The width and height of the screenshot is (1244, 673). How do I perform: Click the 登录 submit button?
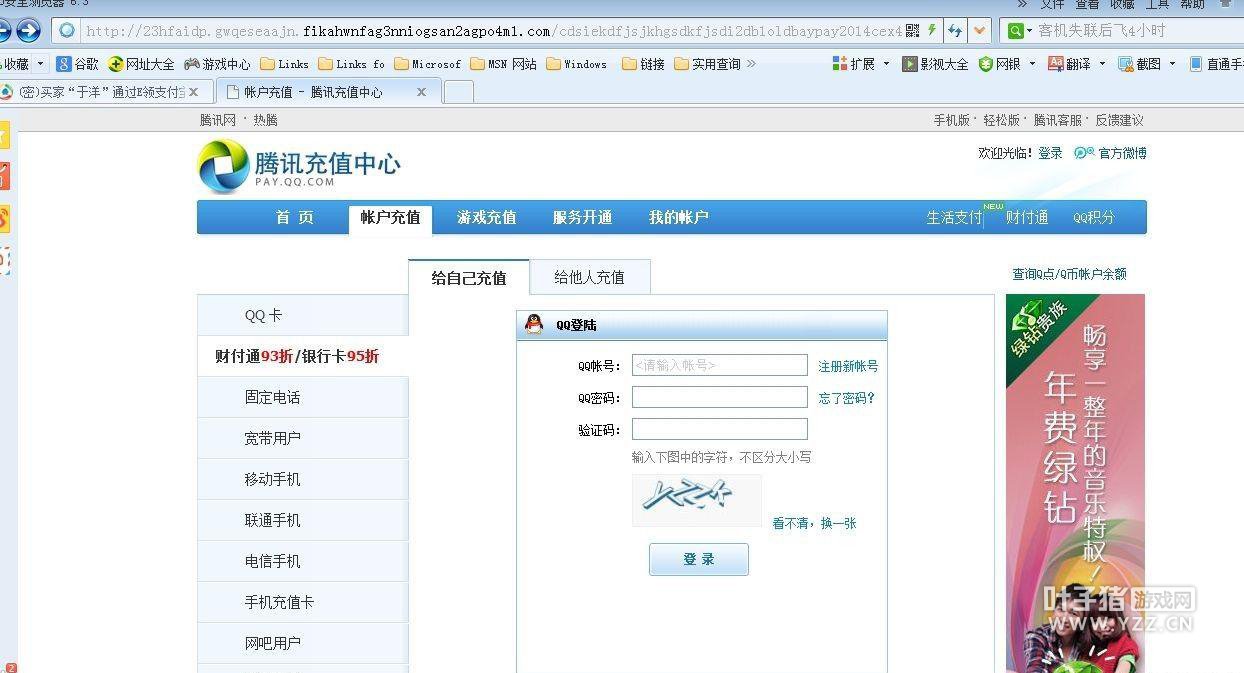699,560
